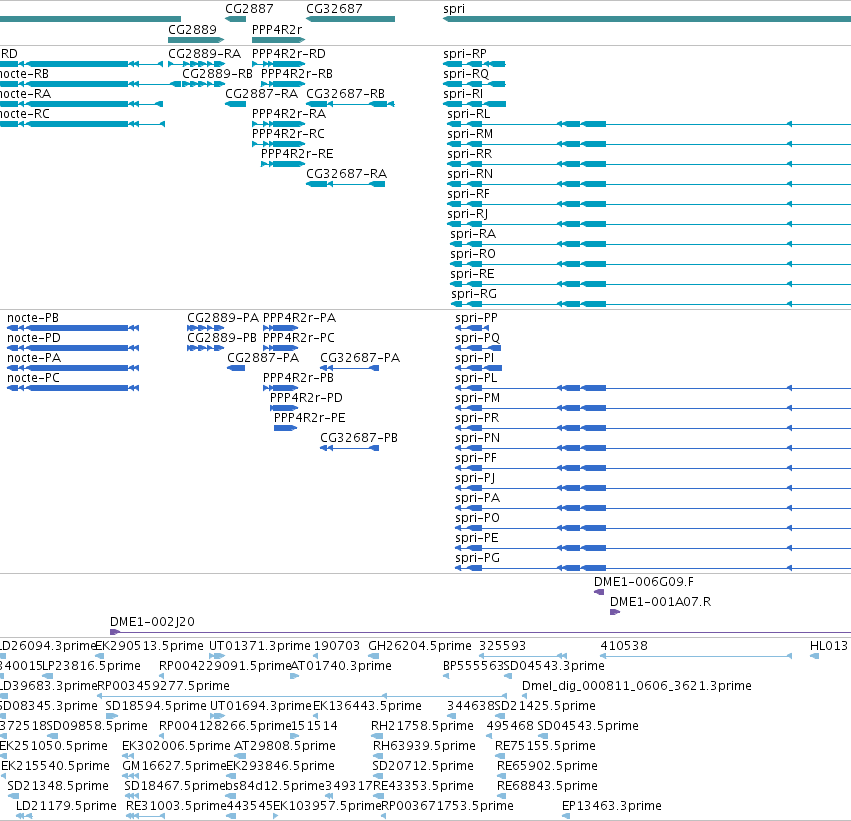Click the spri-PP protein label
The image size is (851, 821).
coord(476,318)
